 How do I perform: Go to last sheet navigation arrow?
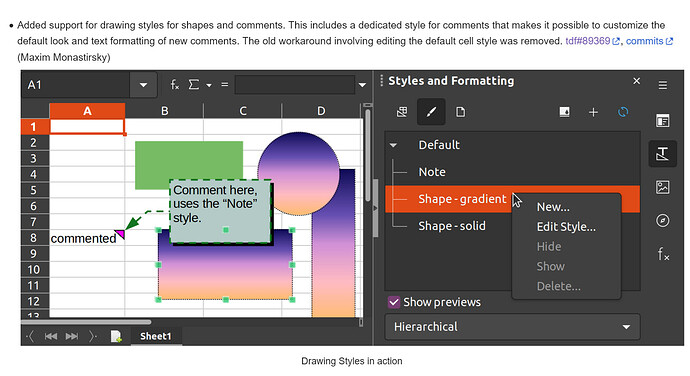pos(72,336)
